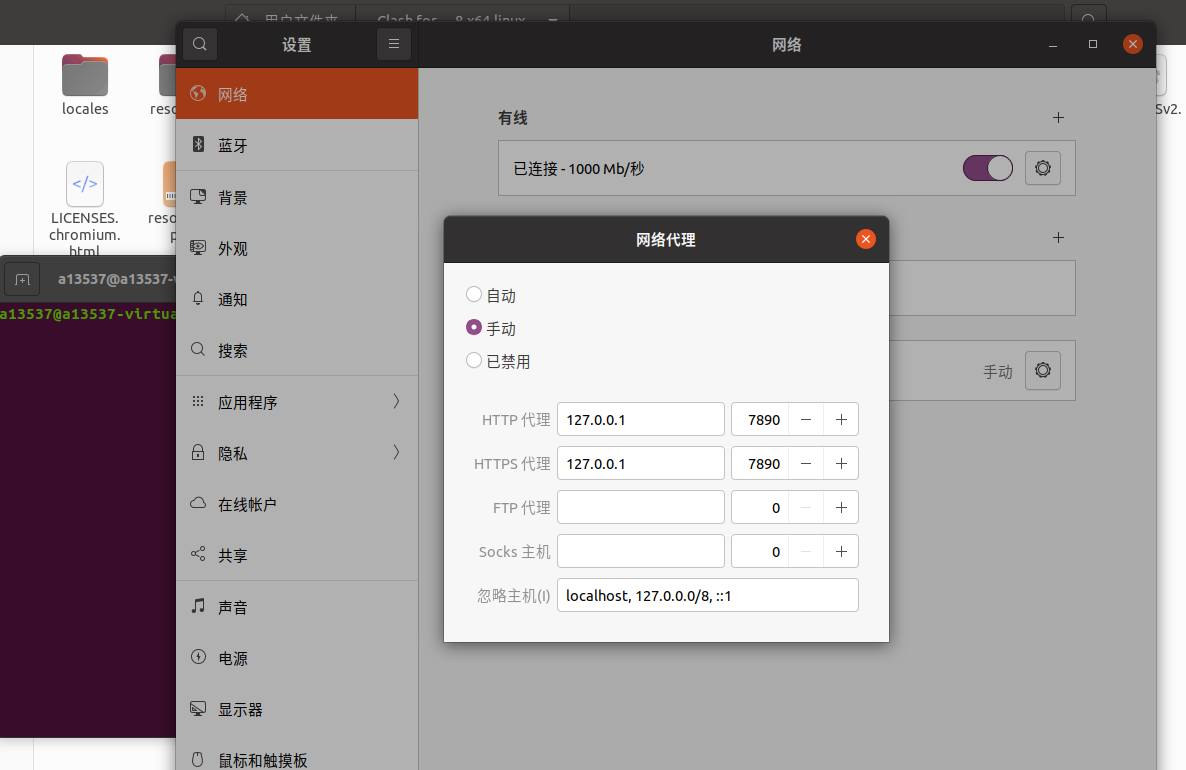Image resolution: width=1186 pixels, height=770 pixels.
Task: Minimize the Settings window
Action: (x=1053, y=45)
